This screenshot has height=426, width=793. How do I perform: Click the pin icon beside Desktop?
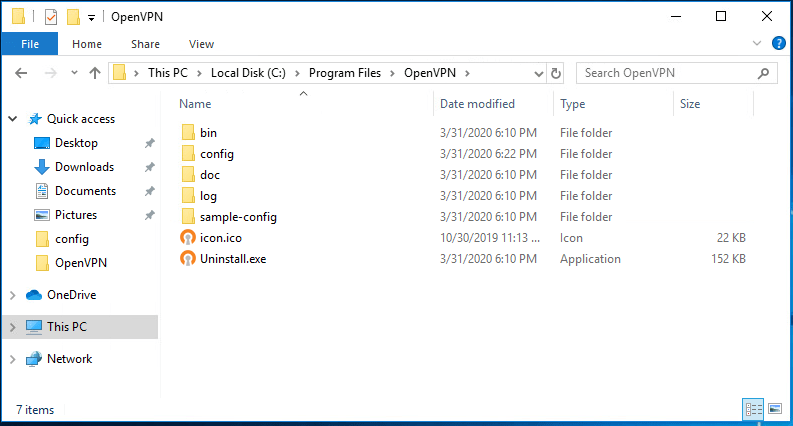[x=149, y=143]
